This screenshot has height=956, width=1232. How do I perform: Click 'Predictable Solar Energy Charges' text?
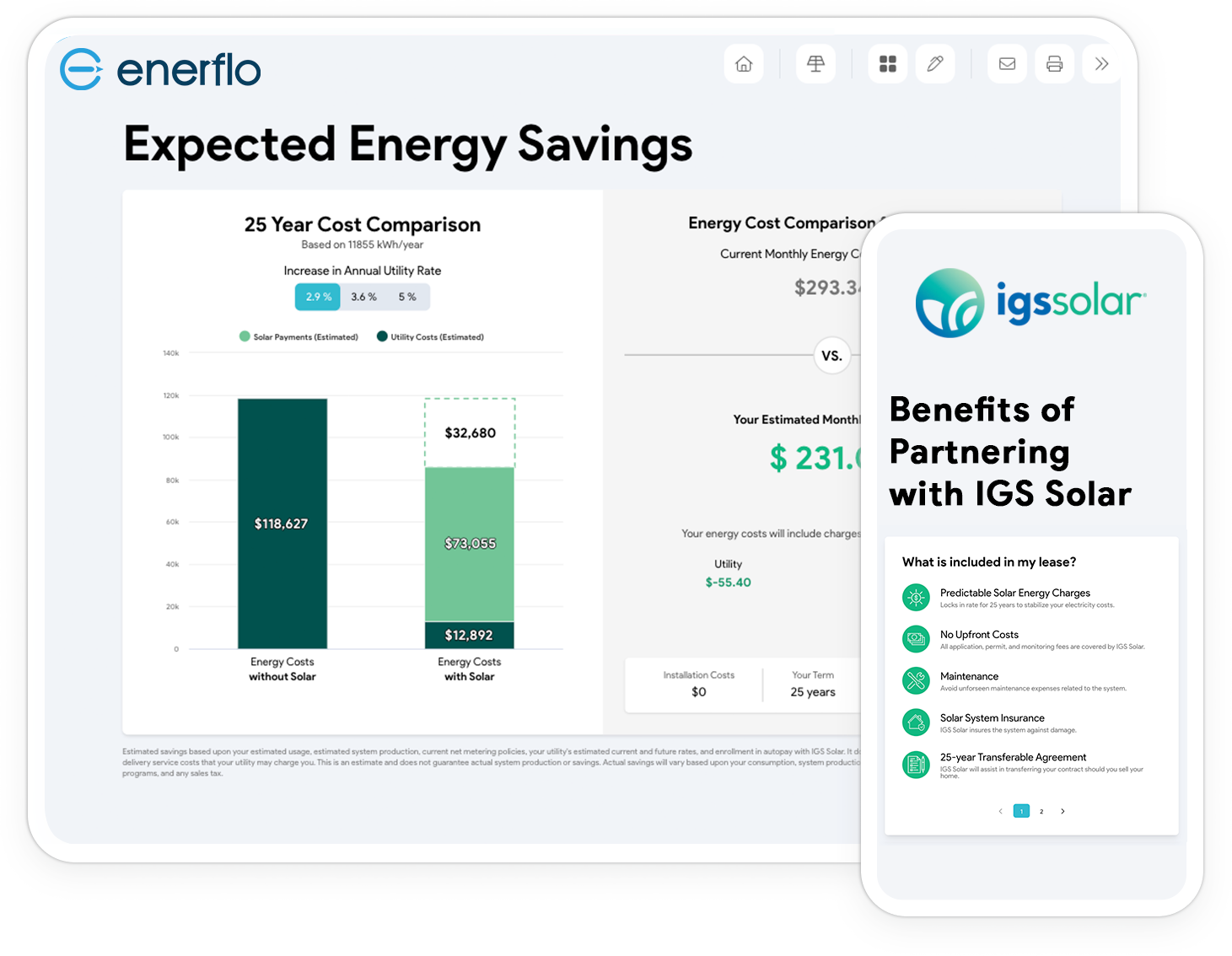[x=1015, y=593]
